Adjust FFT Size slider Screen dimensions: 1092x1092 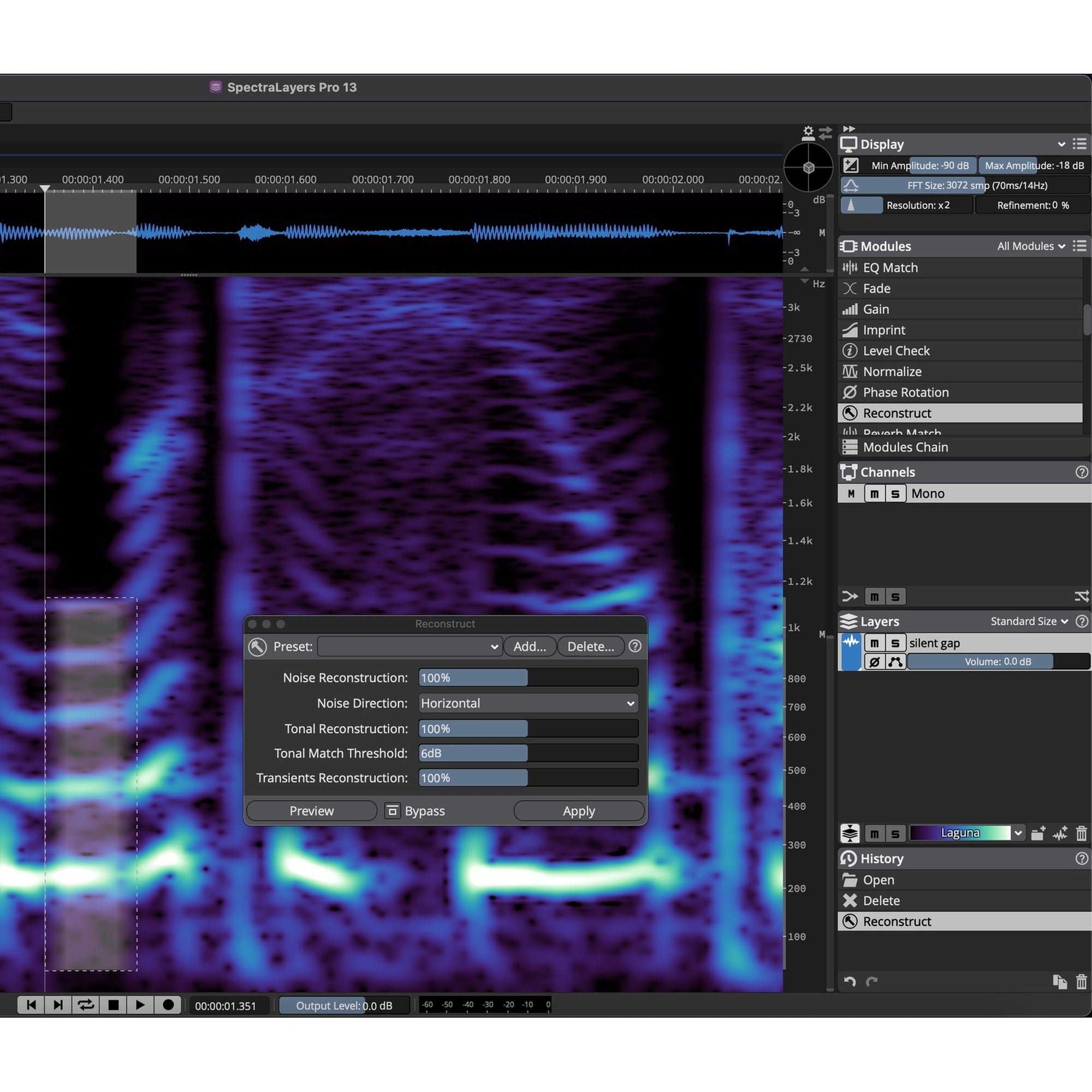pos(965,186)
